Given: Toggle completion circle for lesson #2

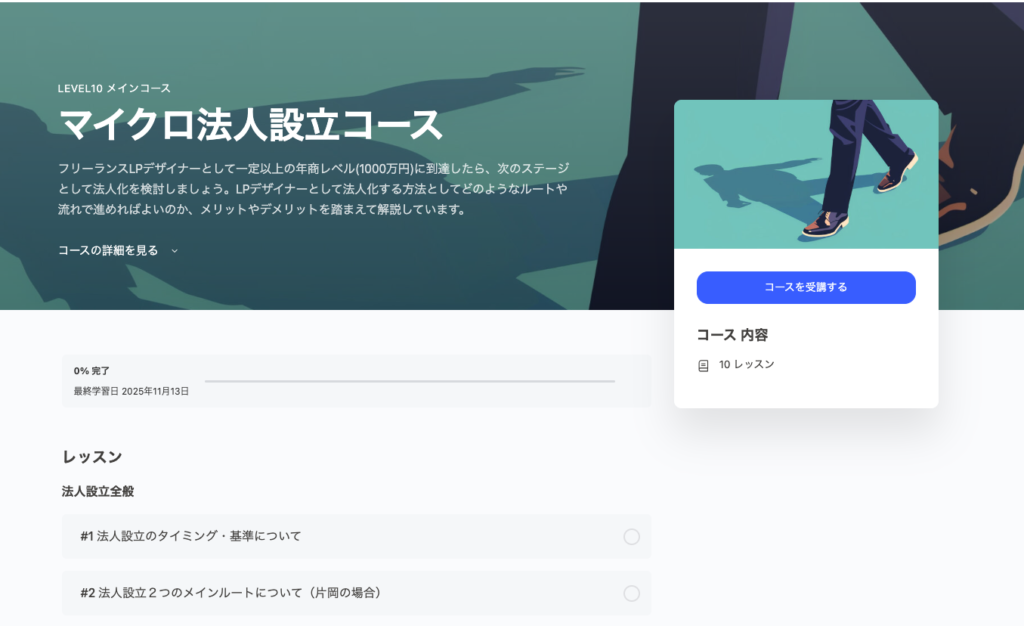Looking at the screenshot, I should pos(632,593).
